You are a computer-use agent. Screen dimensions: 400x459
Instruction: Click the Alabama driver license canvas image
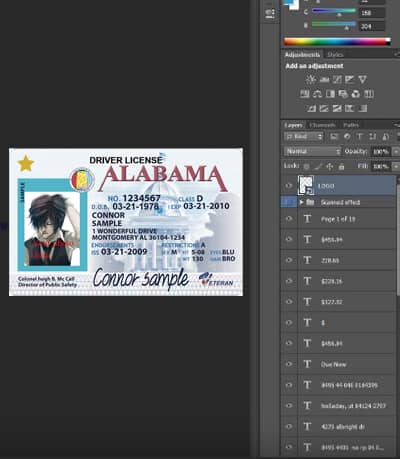click(126, 222)
